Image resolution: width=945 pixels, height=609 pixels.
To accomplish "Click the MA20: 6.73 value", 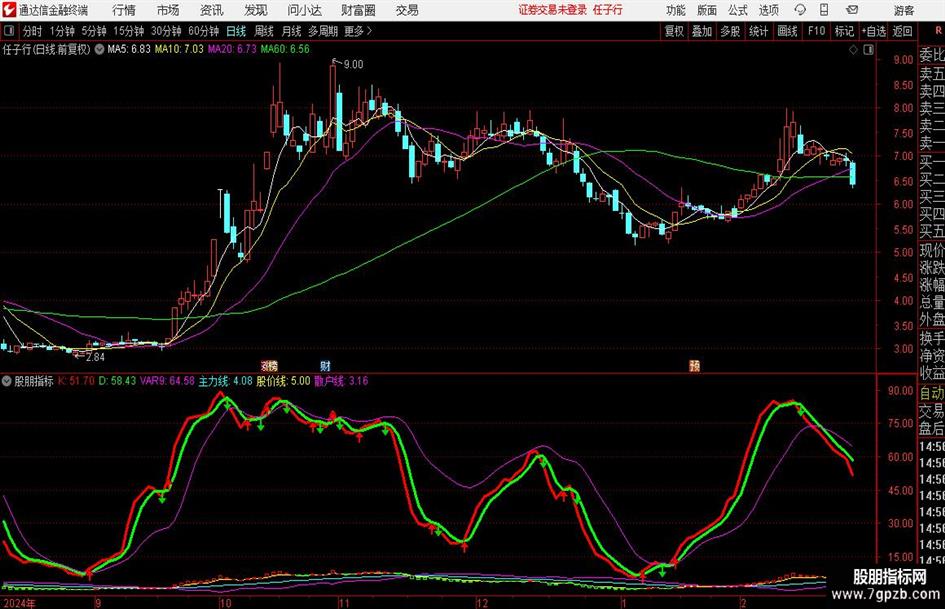I will (x=232, y=49).
